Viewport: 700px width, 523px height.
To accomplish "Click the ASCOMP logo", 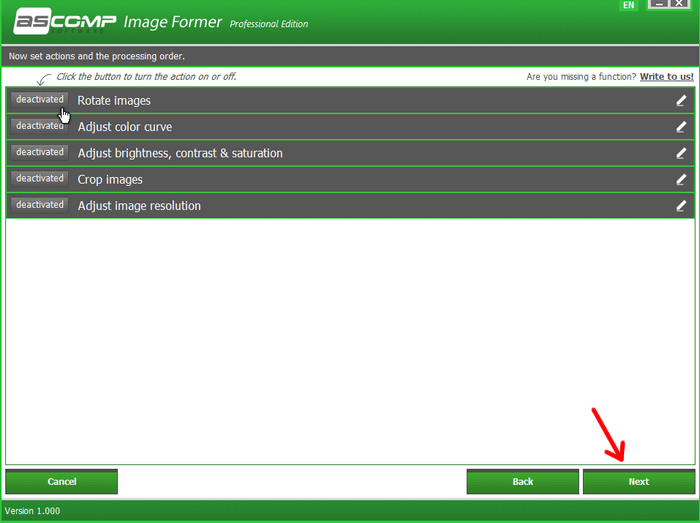I will [65, 21].
